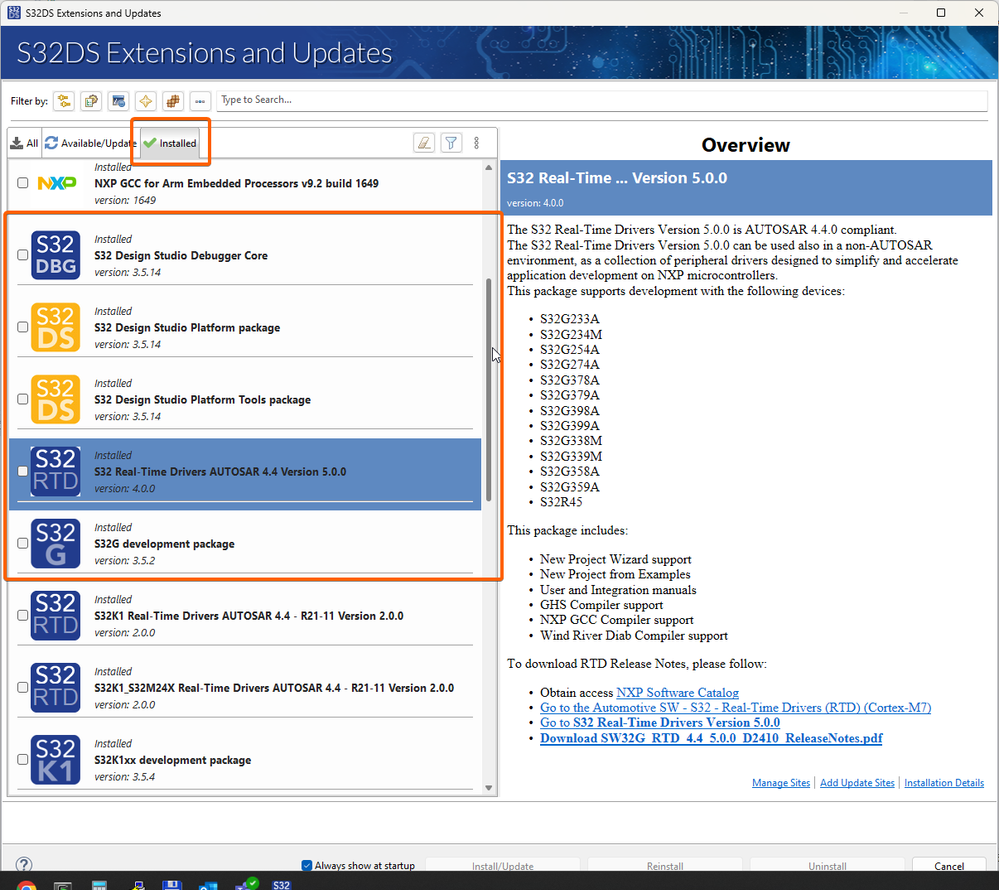Click the first tree-style filter icon
This screenshot has height=890, width=999.
64,101
